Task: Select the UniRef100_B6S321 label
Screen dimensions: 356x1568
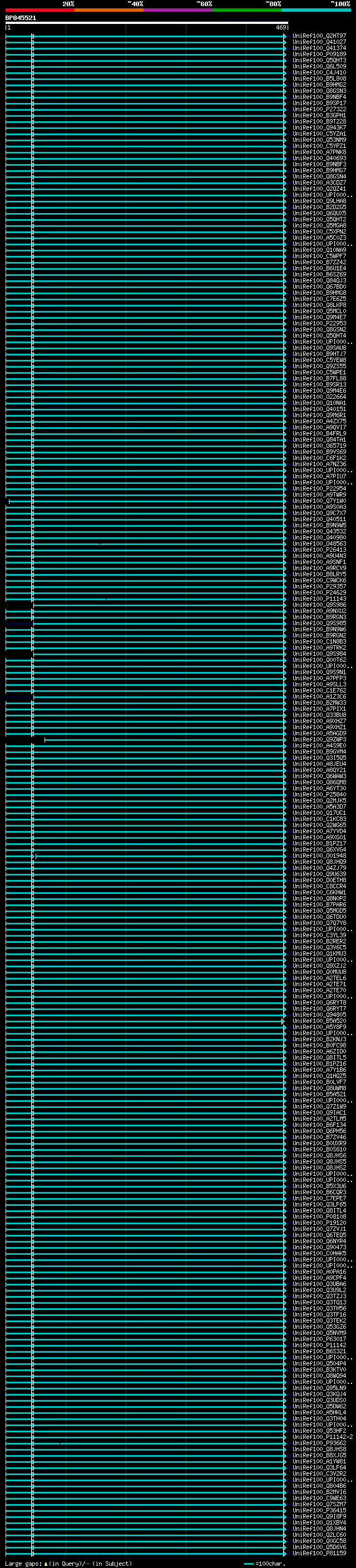Action: [x=319, y=1351]
